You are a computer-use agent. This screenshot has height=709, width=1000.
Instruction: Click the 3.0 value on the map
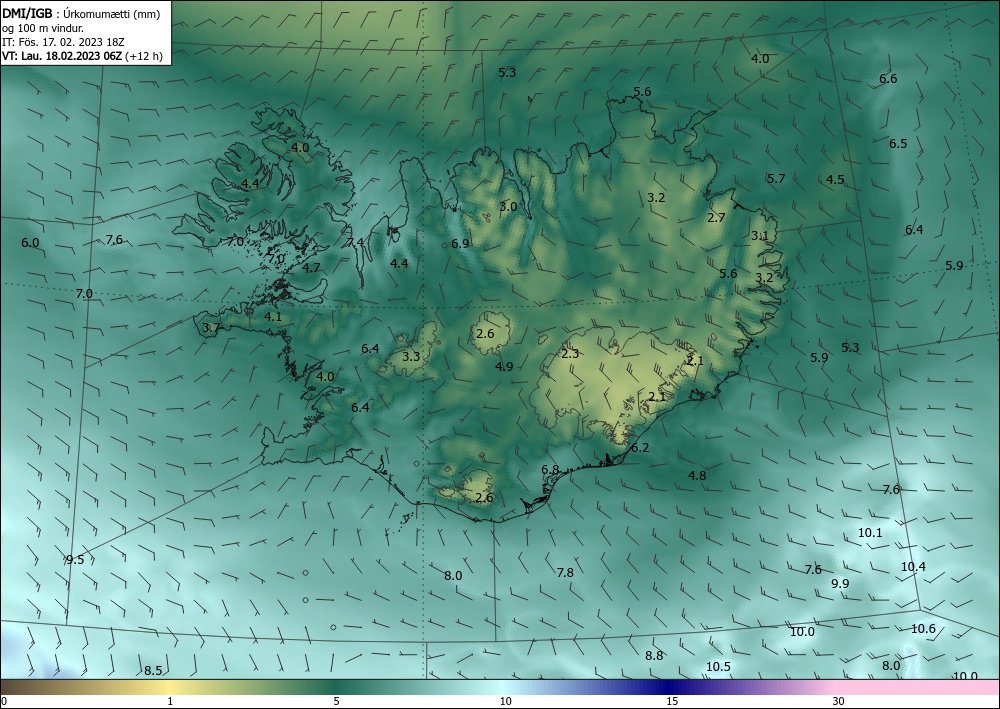[x=508, y=207]
